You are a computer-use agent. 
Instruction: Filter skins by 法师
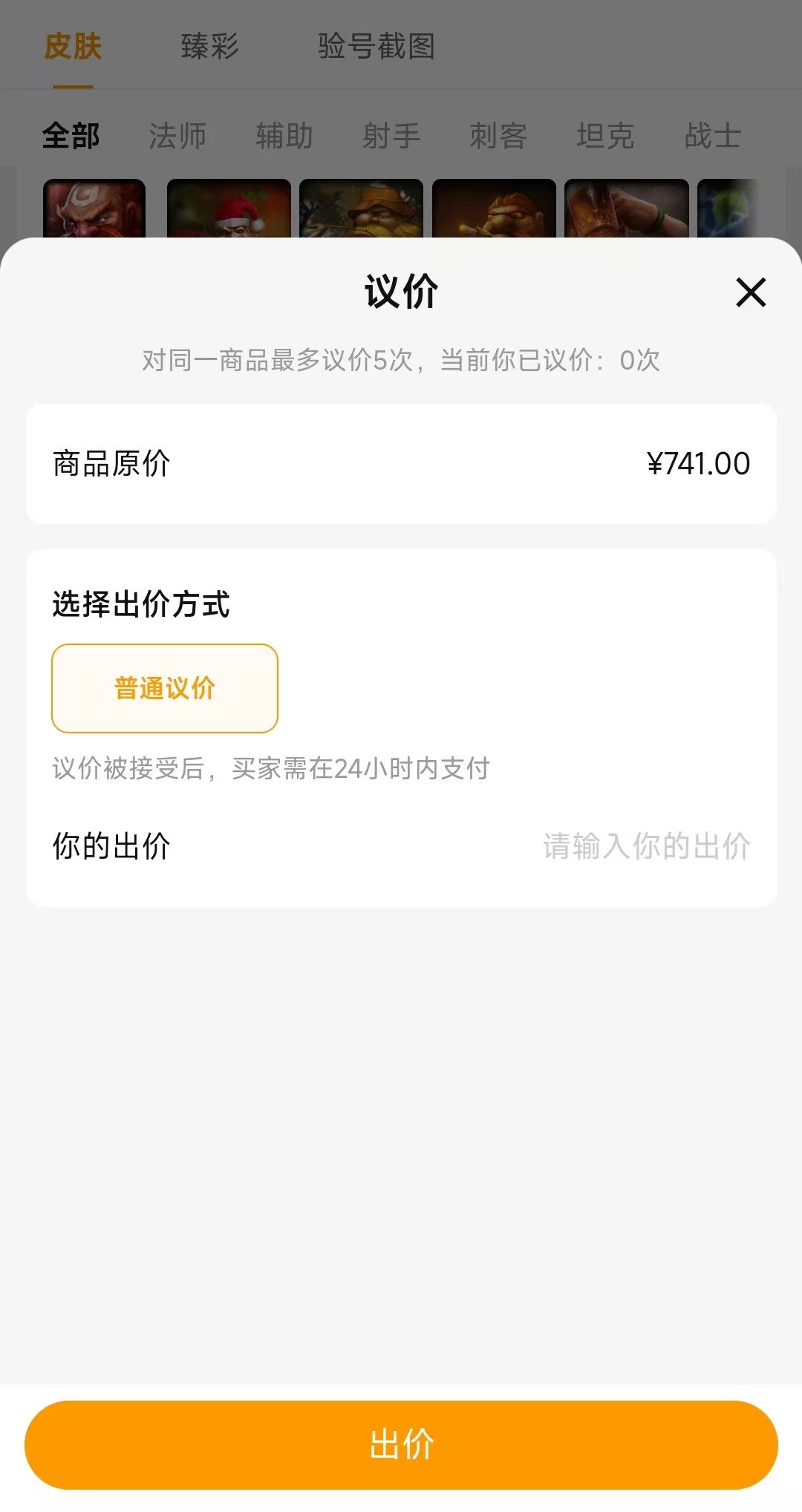177,136
